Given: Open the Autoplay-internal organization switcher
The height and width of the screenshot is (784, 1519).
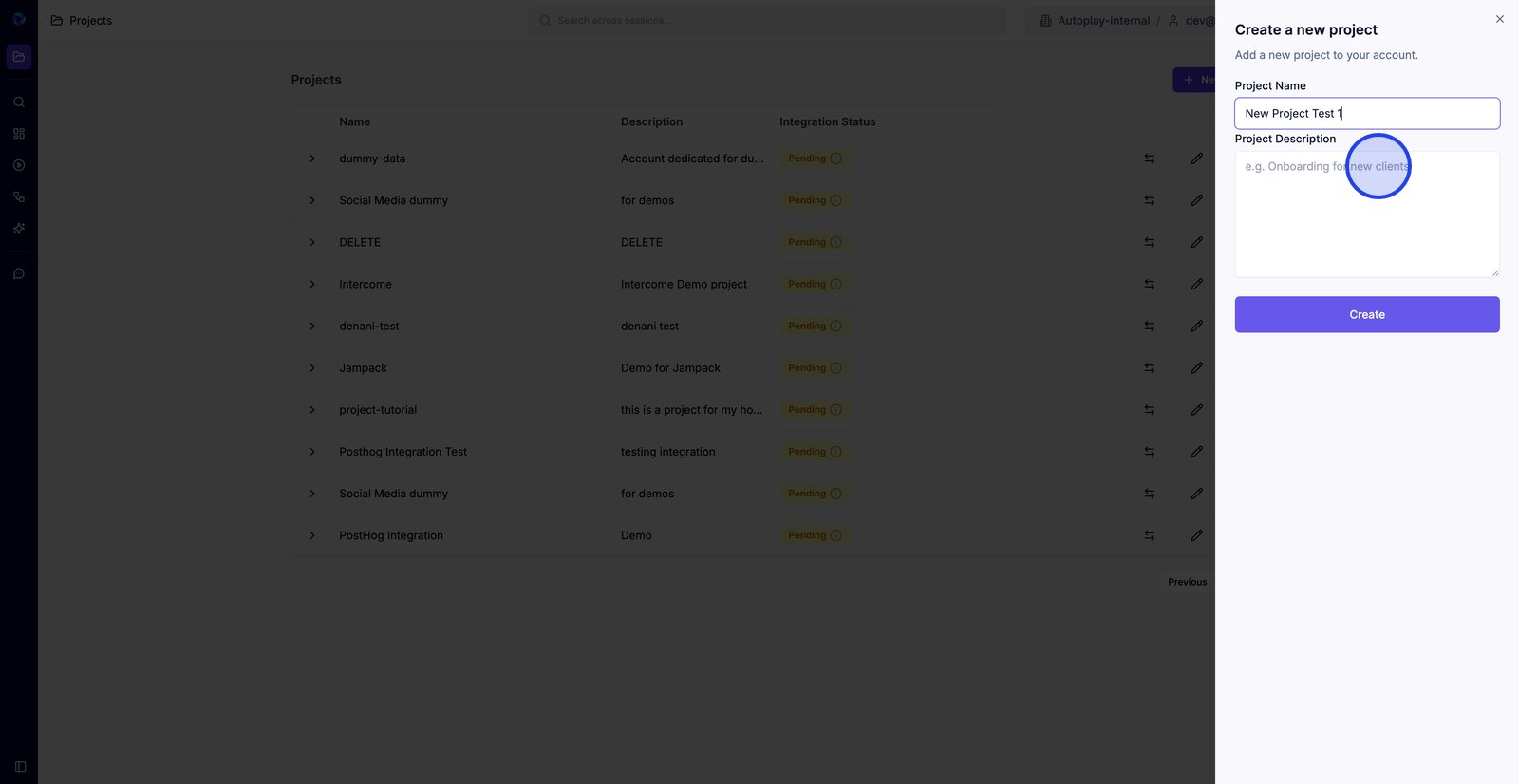Looking at the screenshot, I should (x=1095, y=21).
